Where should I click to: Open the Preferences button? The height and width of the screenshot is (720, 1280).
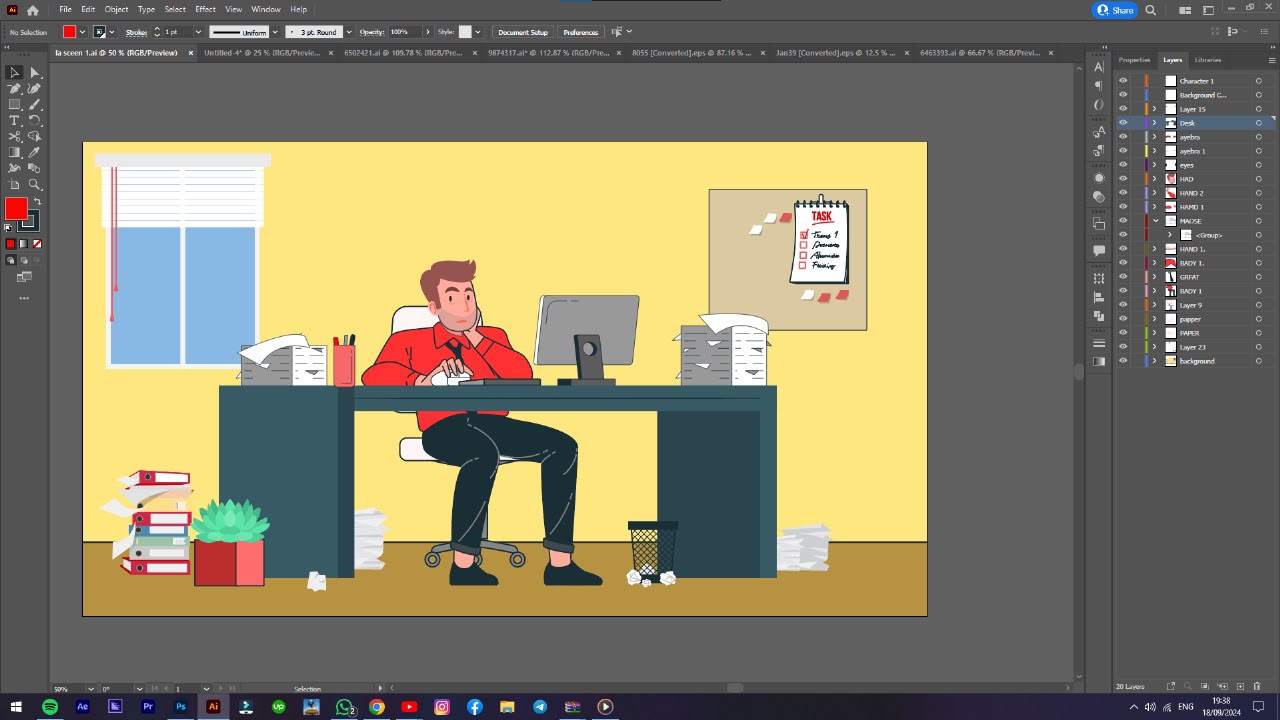tap(580, 32)
